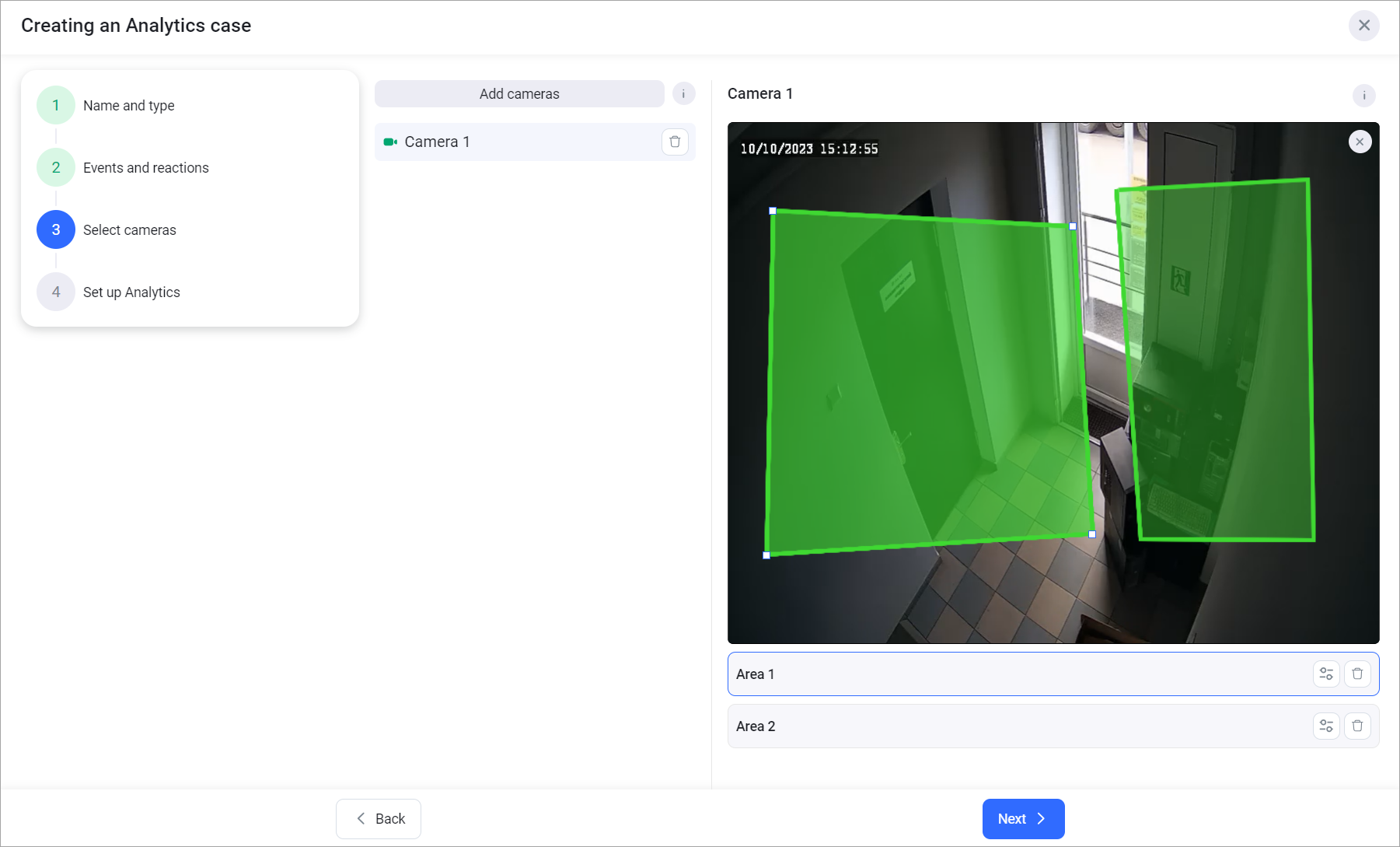Close the camera preview image

coord(1359,142)
